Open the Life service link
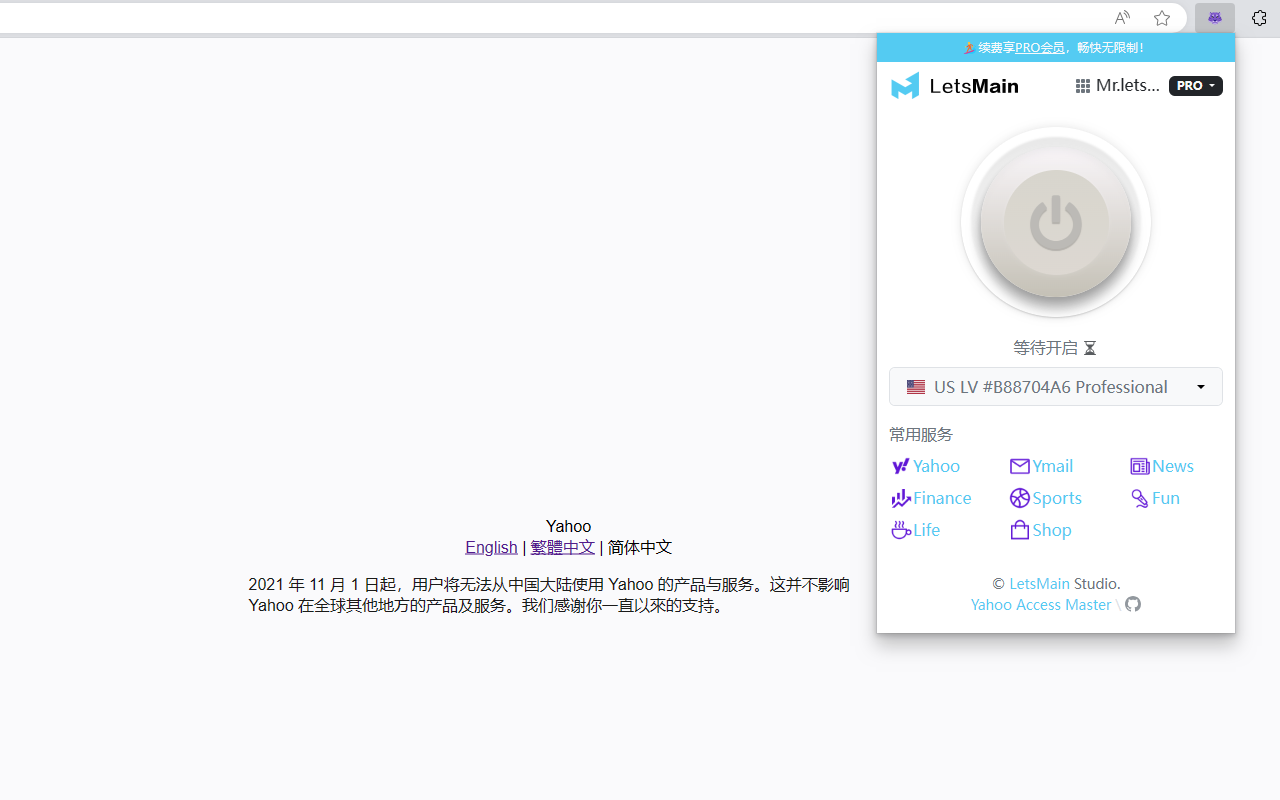 [x=916, y=530]
